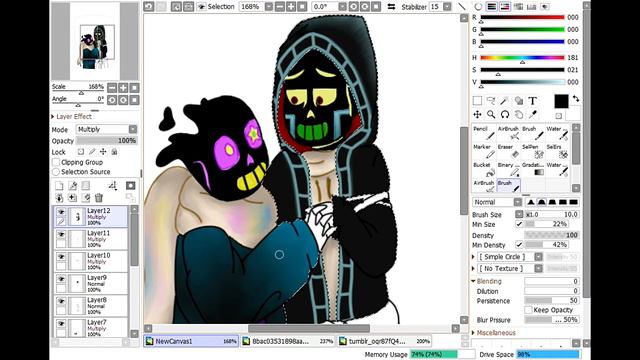Open the zoom percentage dropdown
Viewport: 640px width, 360px height.
coord(269,7)
